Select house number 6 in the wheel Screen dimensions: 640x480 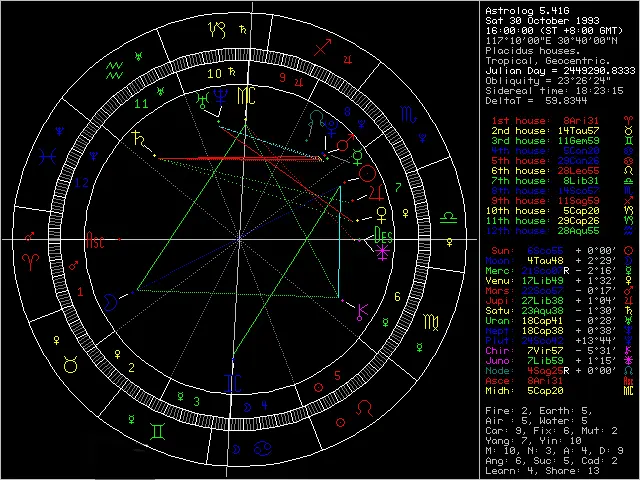coord(398,297)
